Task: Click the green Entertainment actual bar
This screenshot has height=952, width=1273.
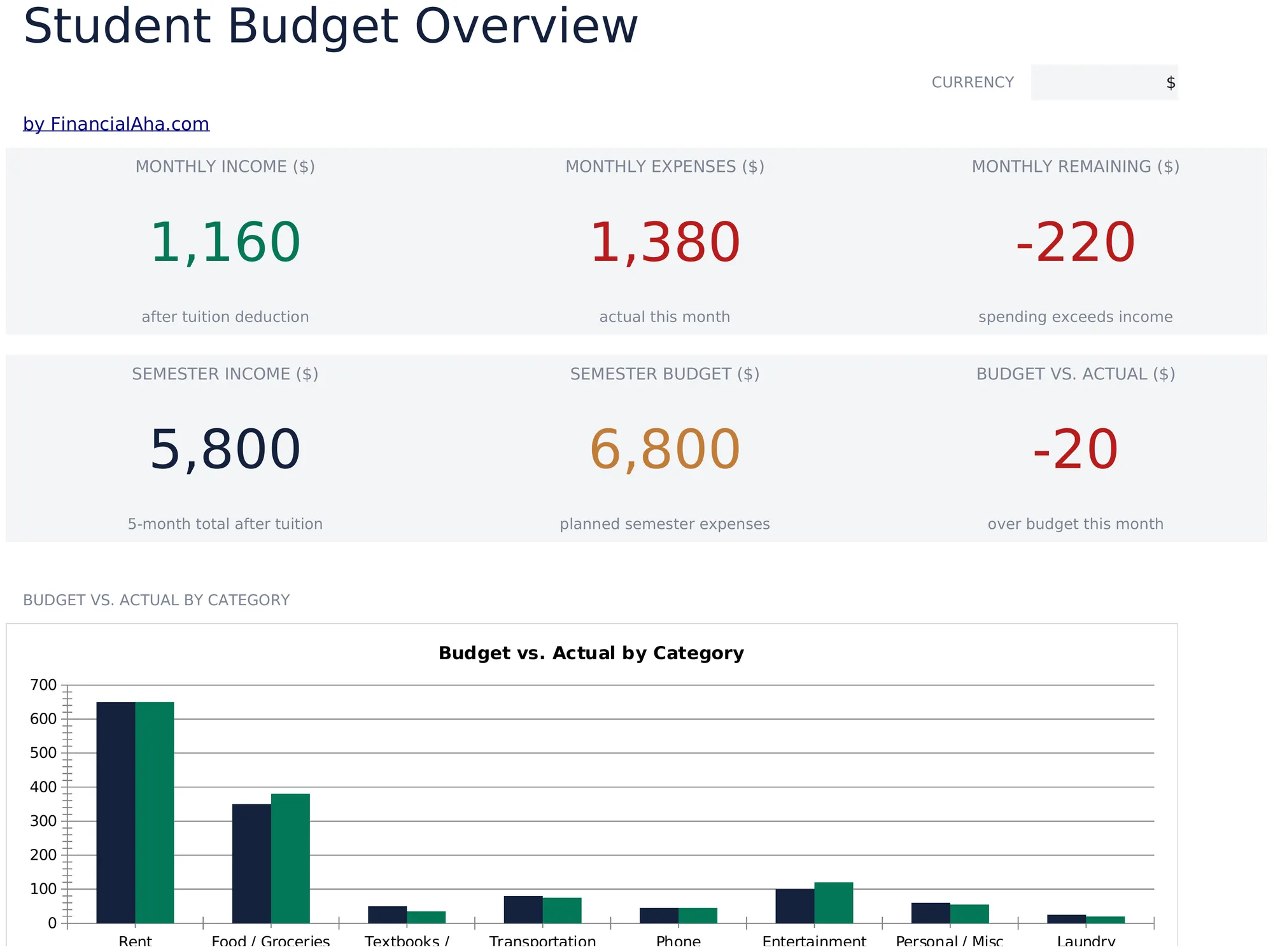Action: click(834, 903)
